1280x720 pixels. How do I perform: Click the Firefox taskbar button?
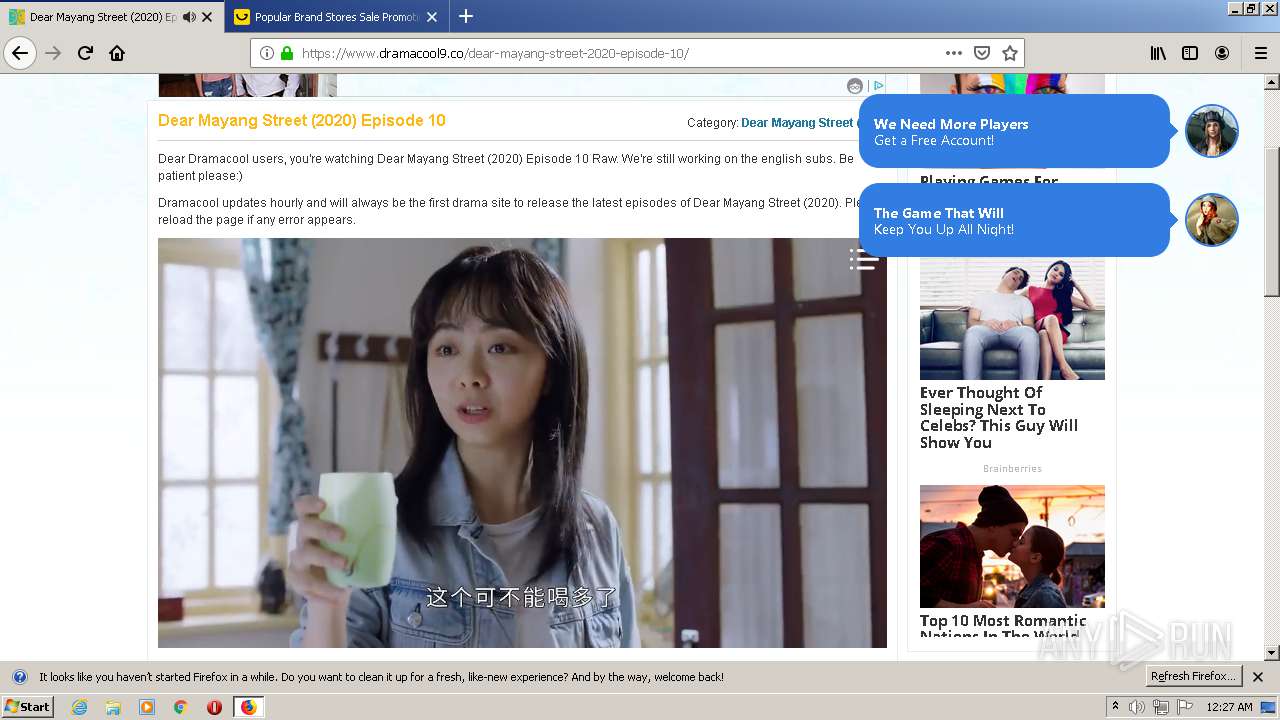248,707
